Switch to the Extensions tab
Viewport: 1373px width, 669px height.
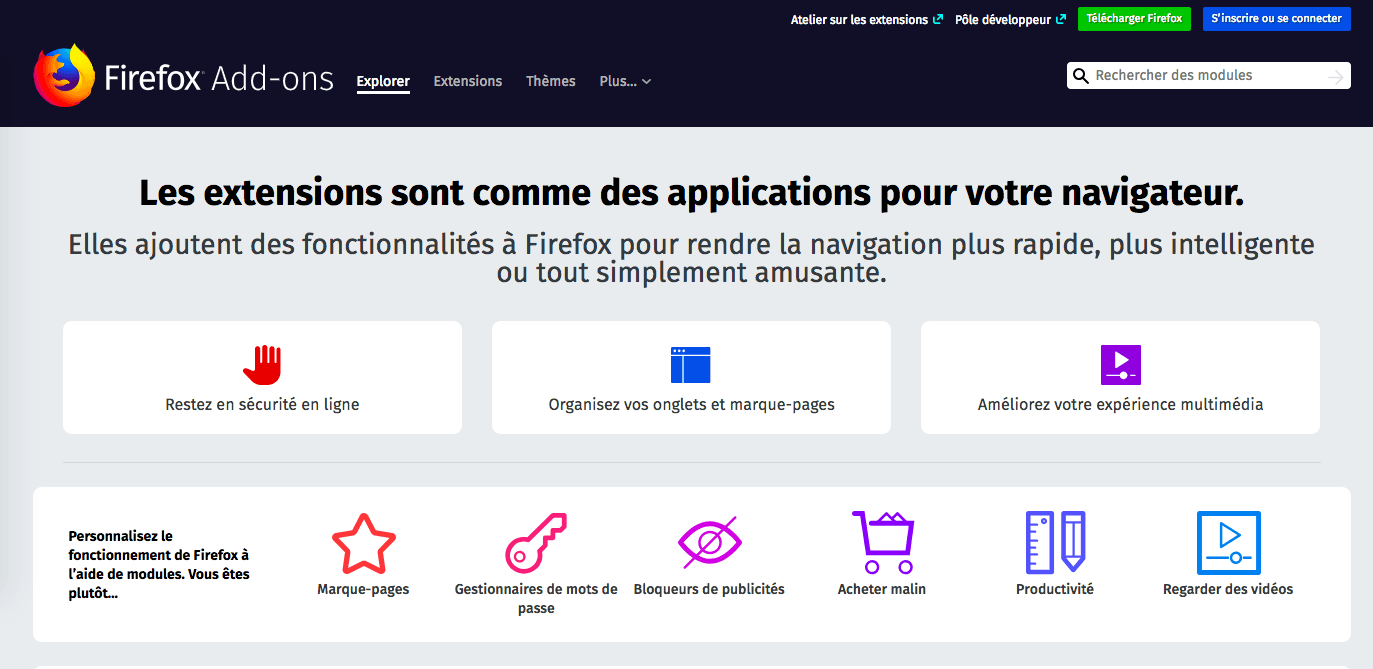tap(468, 81)
